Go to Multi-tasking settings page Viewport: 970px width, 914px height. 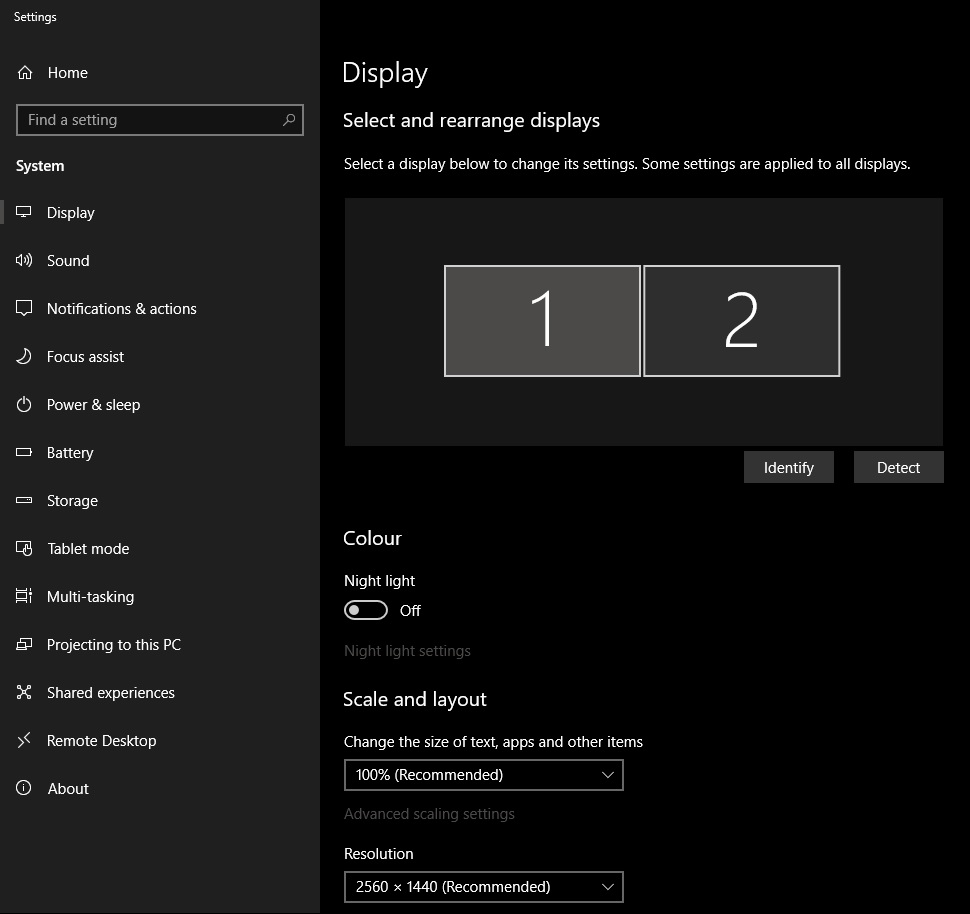point(90,597)
